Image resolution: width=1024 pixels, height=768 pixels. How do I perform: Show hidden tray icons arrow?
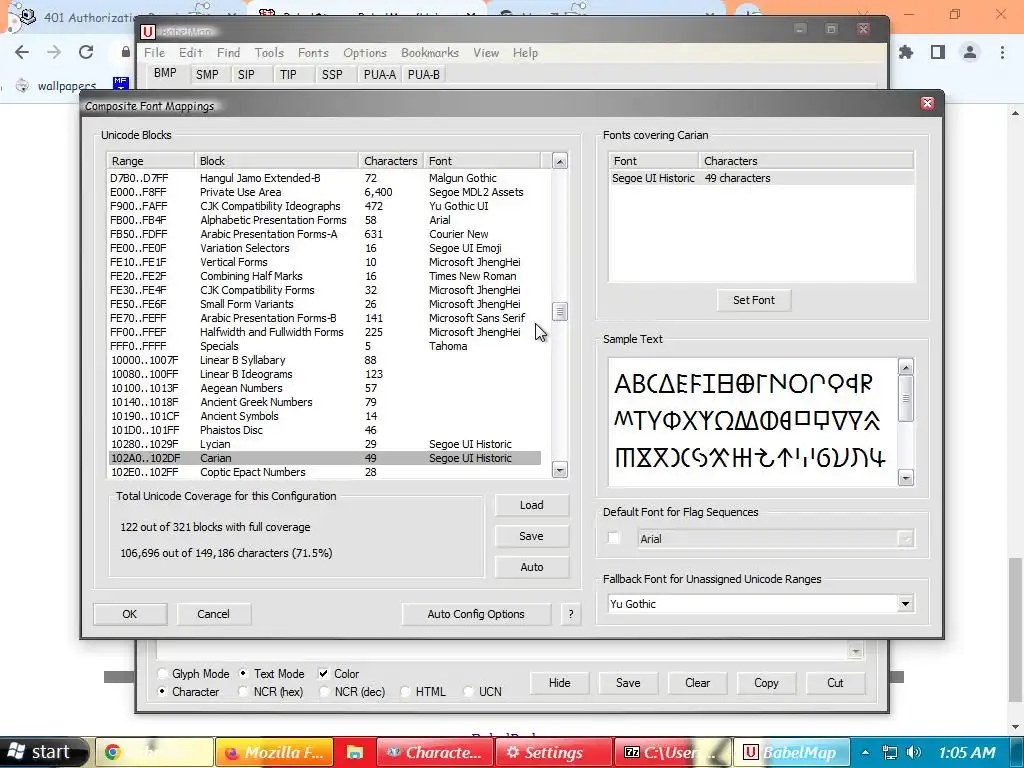click(865, 752)
